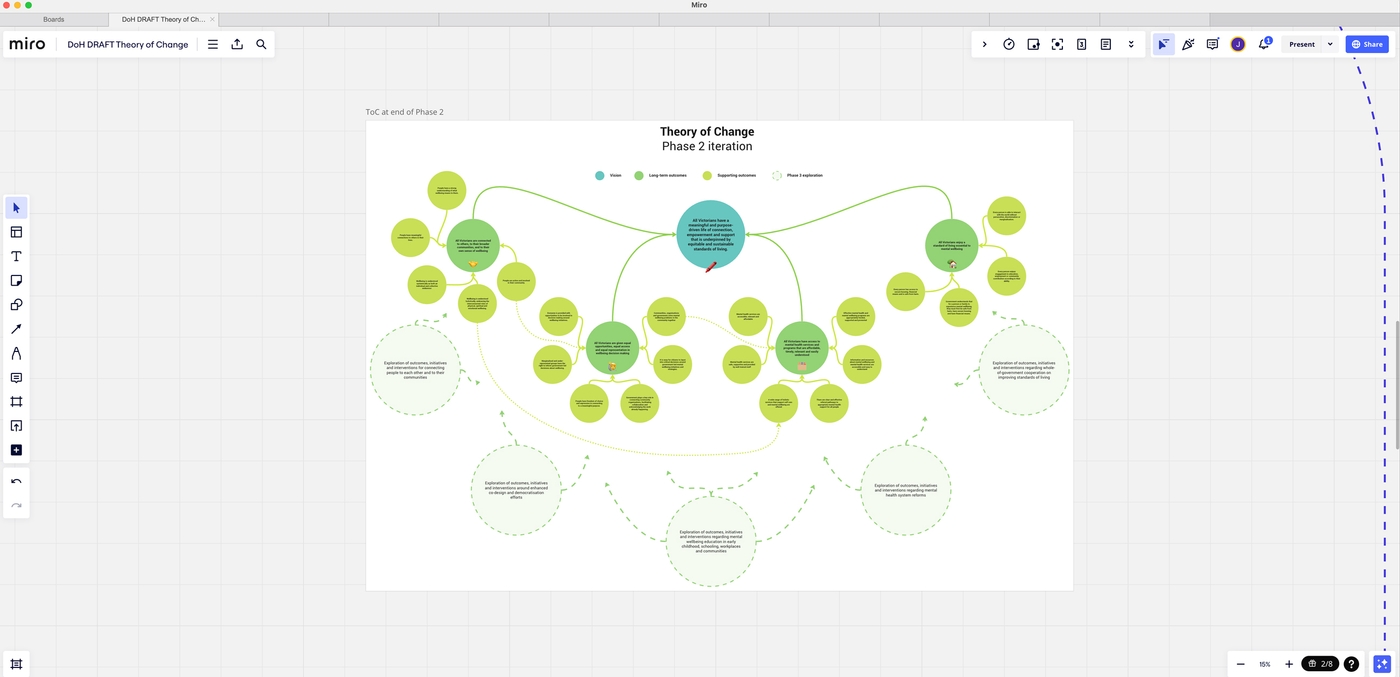
Task: Select the Sticky note tool
Action: (x=16, y=281)
